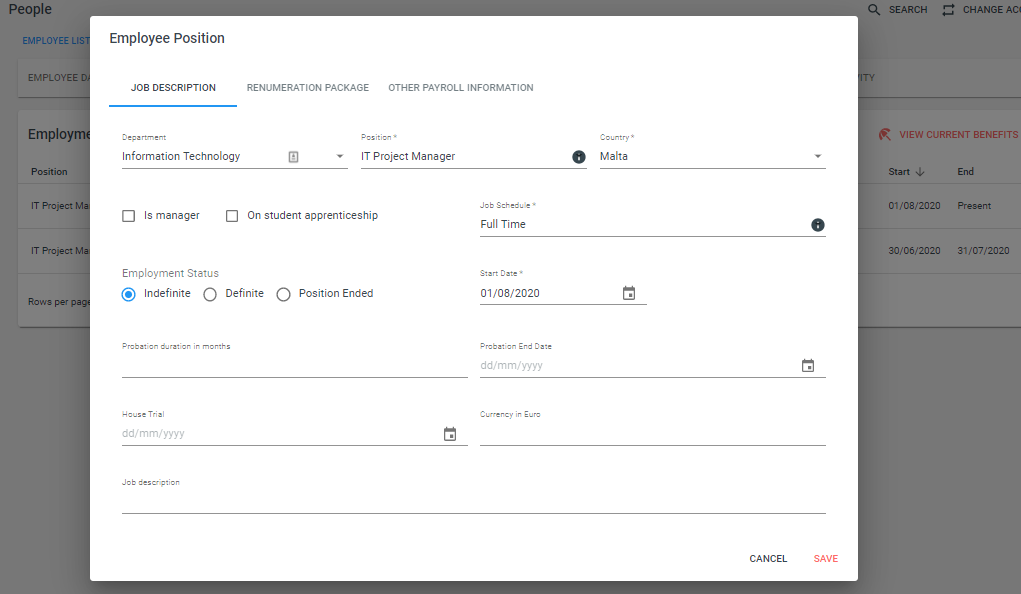1021x594 pixels.
Task: Click the Position column header
Action: click(x=49, y=172)
